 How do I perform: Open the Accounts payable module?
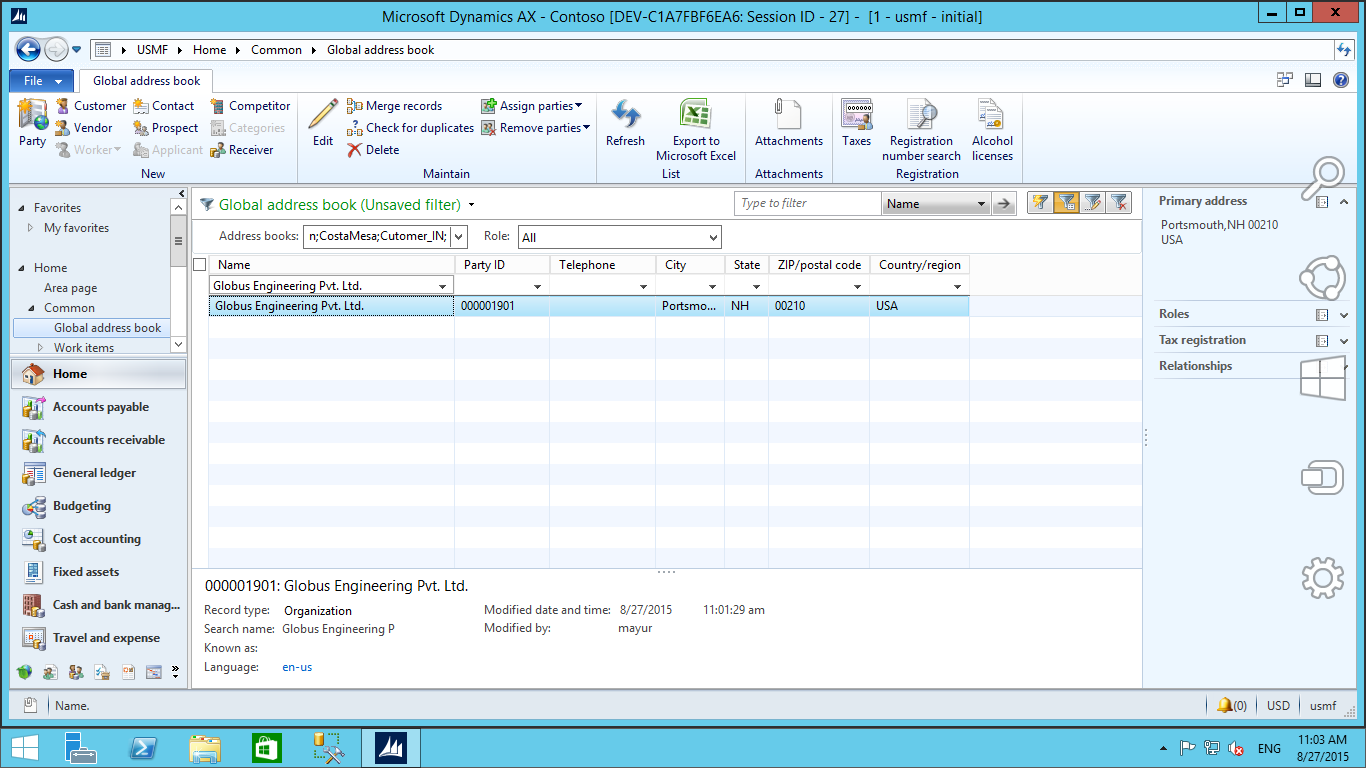pyautogui.click(x=100, y=407)
